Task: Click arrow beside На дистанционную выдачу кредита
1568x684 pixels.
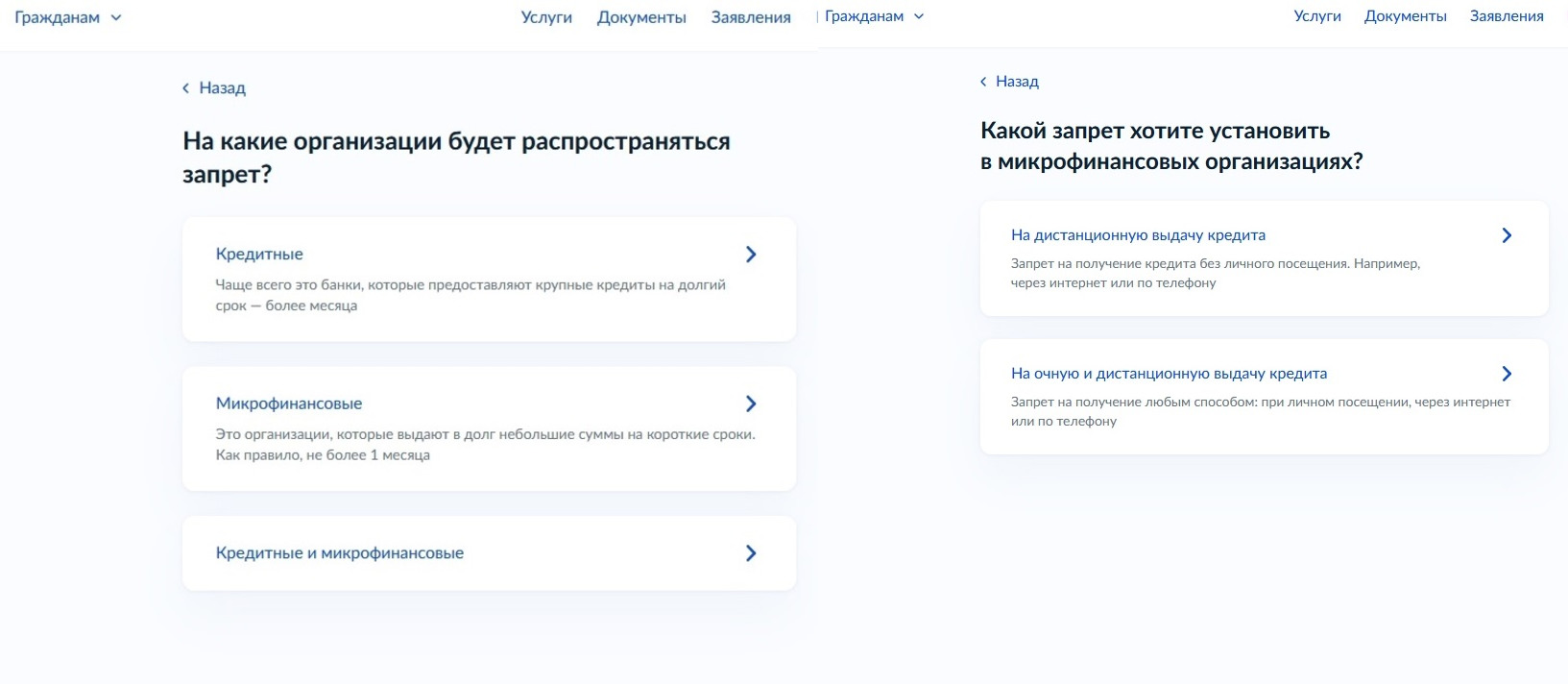Action: click(x=1507, y=235)
